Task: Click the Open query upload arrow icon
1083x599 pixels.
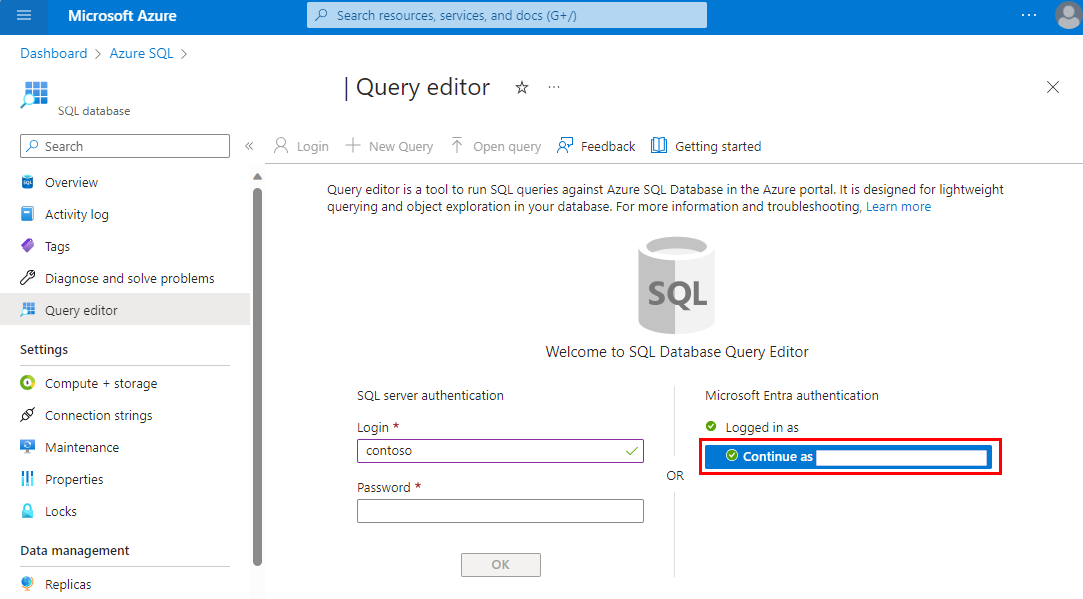Action: [457, 145]
